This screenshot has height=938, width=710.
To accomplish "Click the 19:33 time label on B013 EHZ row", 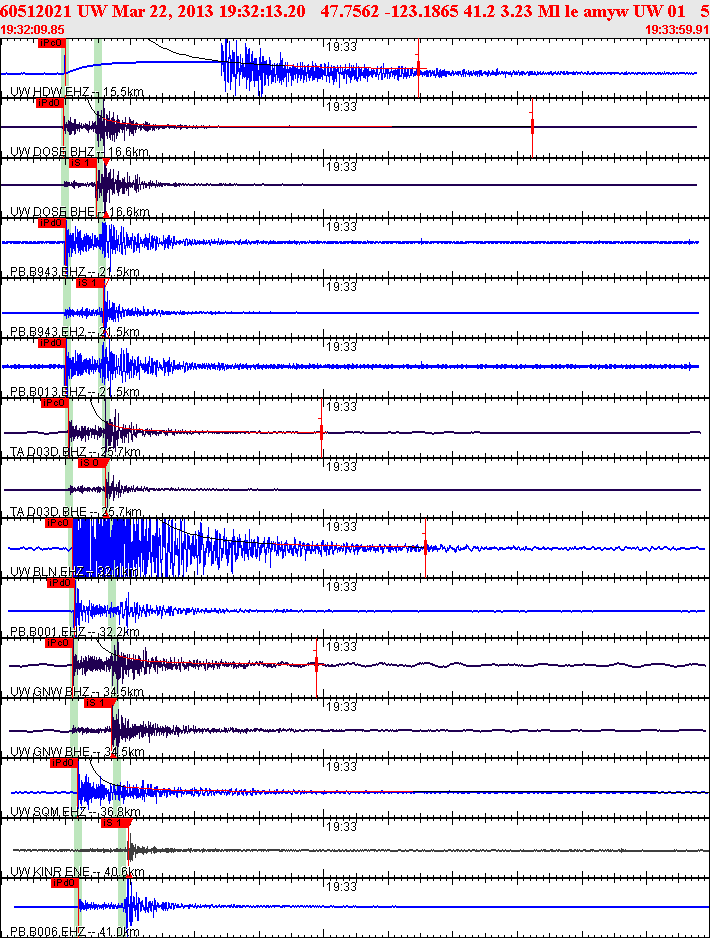I will 342,346.
